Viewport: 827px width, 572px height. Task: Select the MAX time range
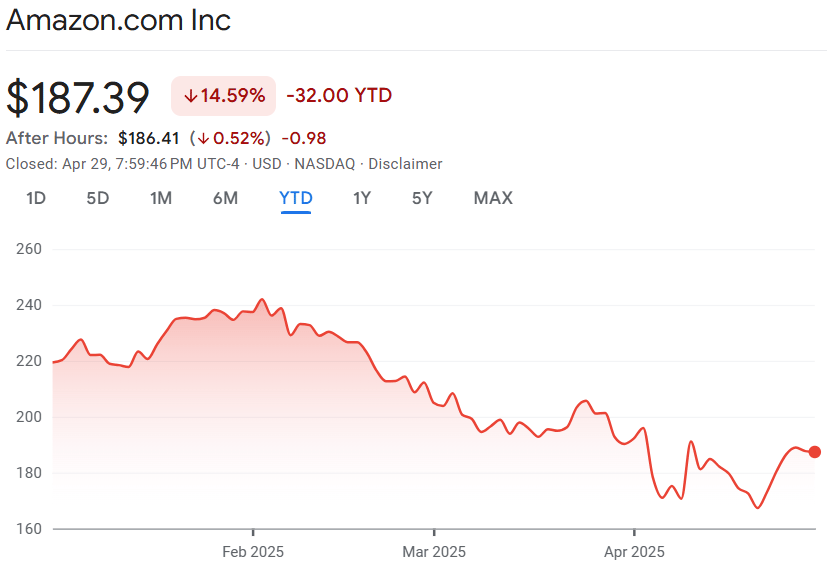[x=493, y=198]
